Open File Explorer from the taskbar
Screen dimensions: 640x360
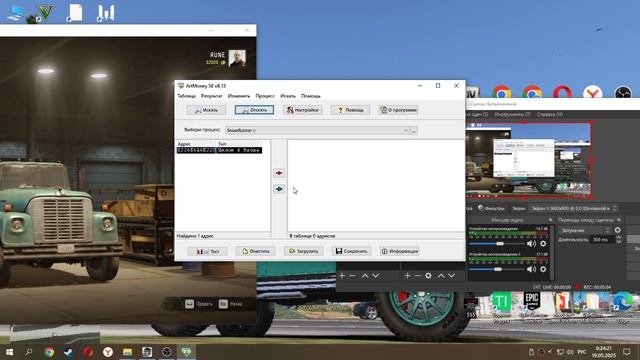click(x=127, y=351)
